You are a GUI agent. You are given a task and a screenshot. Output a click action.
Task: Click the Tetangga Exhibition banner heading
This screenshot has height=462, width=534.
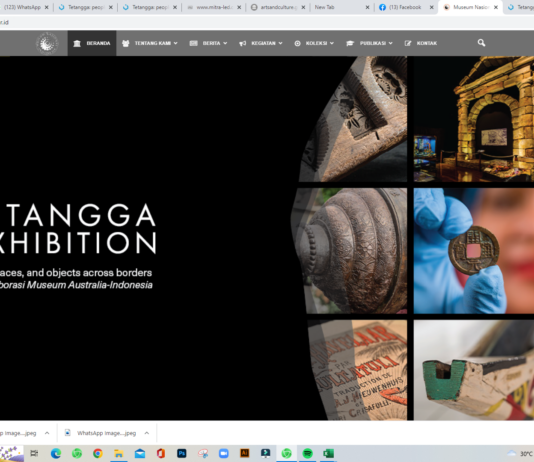(x=78, y=229)
